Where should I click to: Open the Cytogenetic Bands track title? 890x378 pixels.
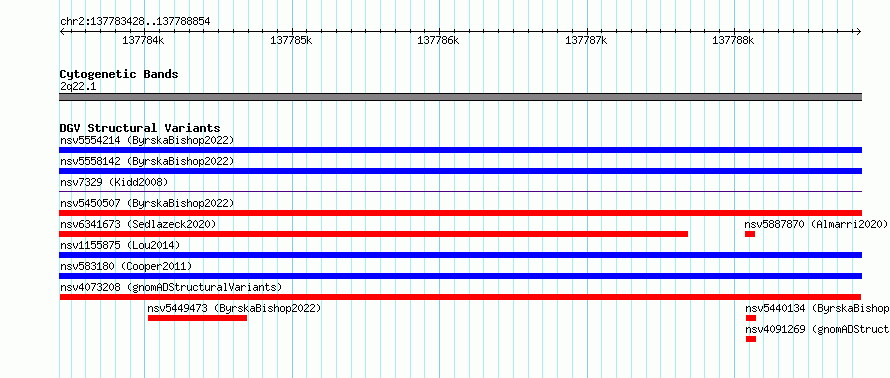tap(119, 74)
